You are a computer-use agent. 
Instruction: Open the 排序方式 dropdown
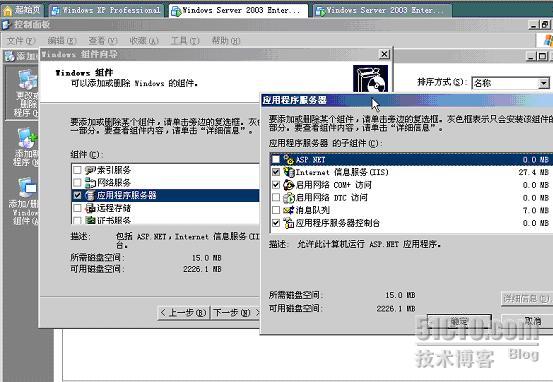point(544,83)
